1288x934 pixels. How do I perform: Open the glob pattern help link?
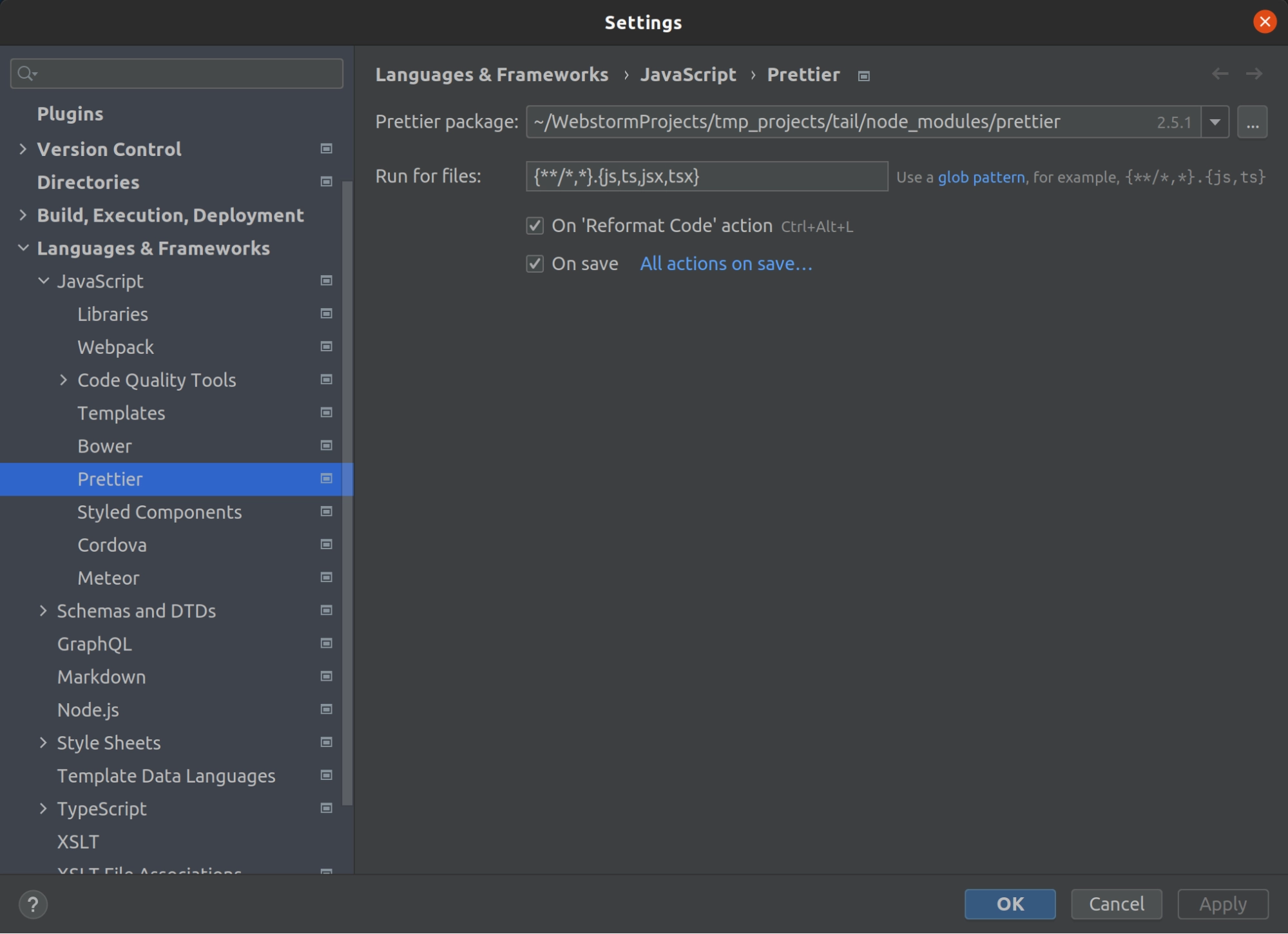(x=981, y=177)
